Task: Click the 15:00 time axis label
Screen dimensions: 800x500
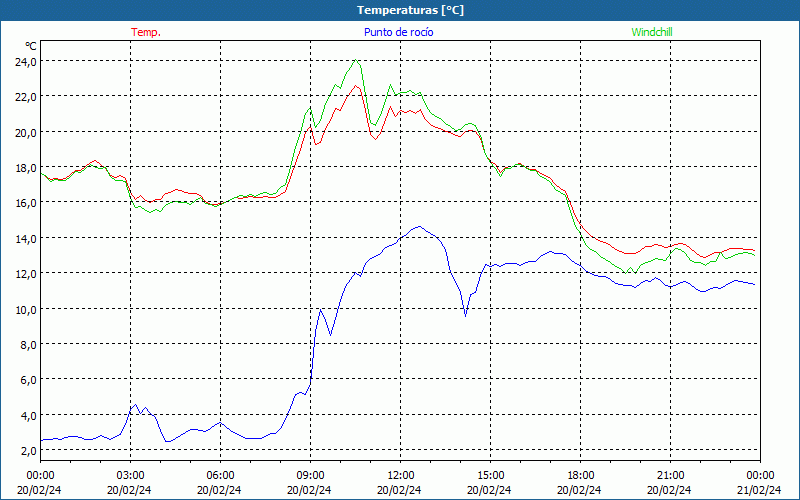Action: tap(490, 476)
